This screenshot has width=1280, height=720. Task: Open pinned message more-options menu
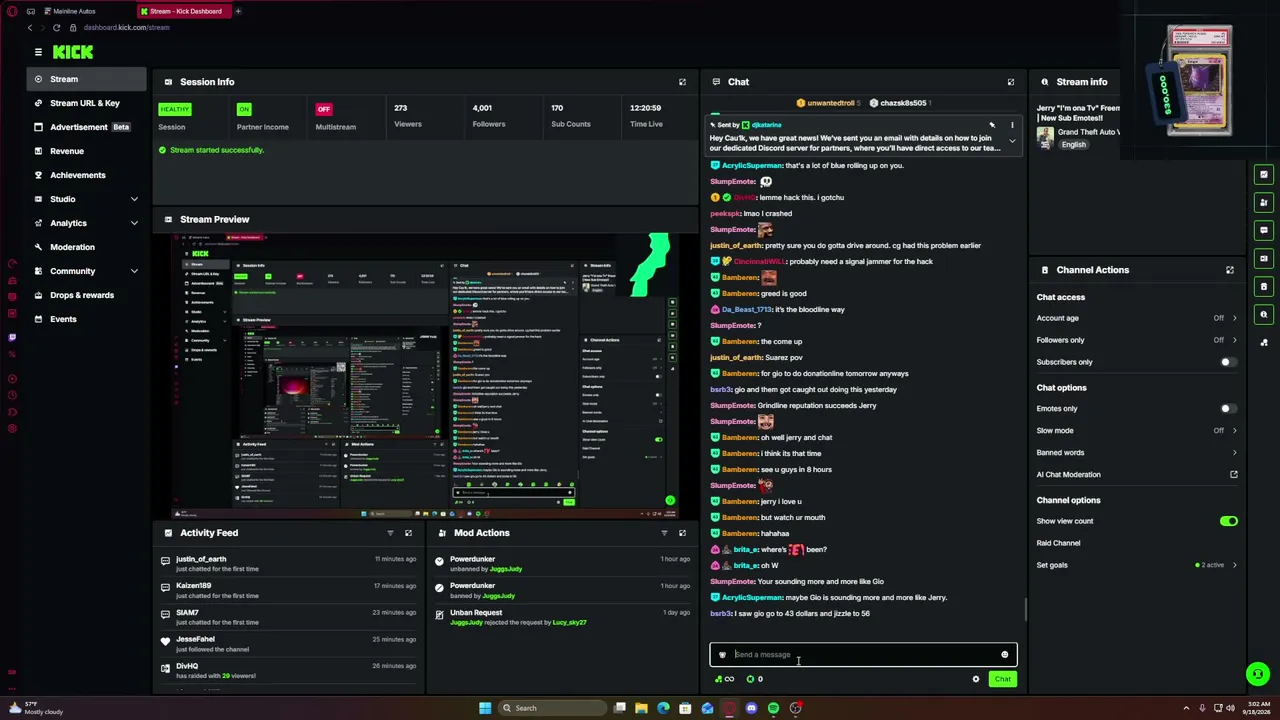pos(1012,125)
